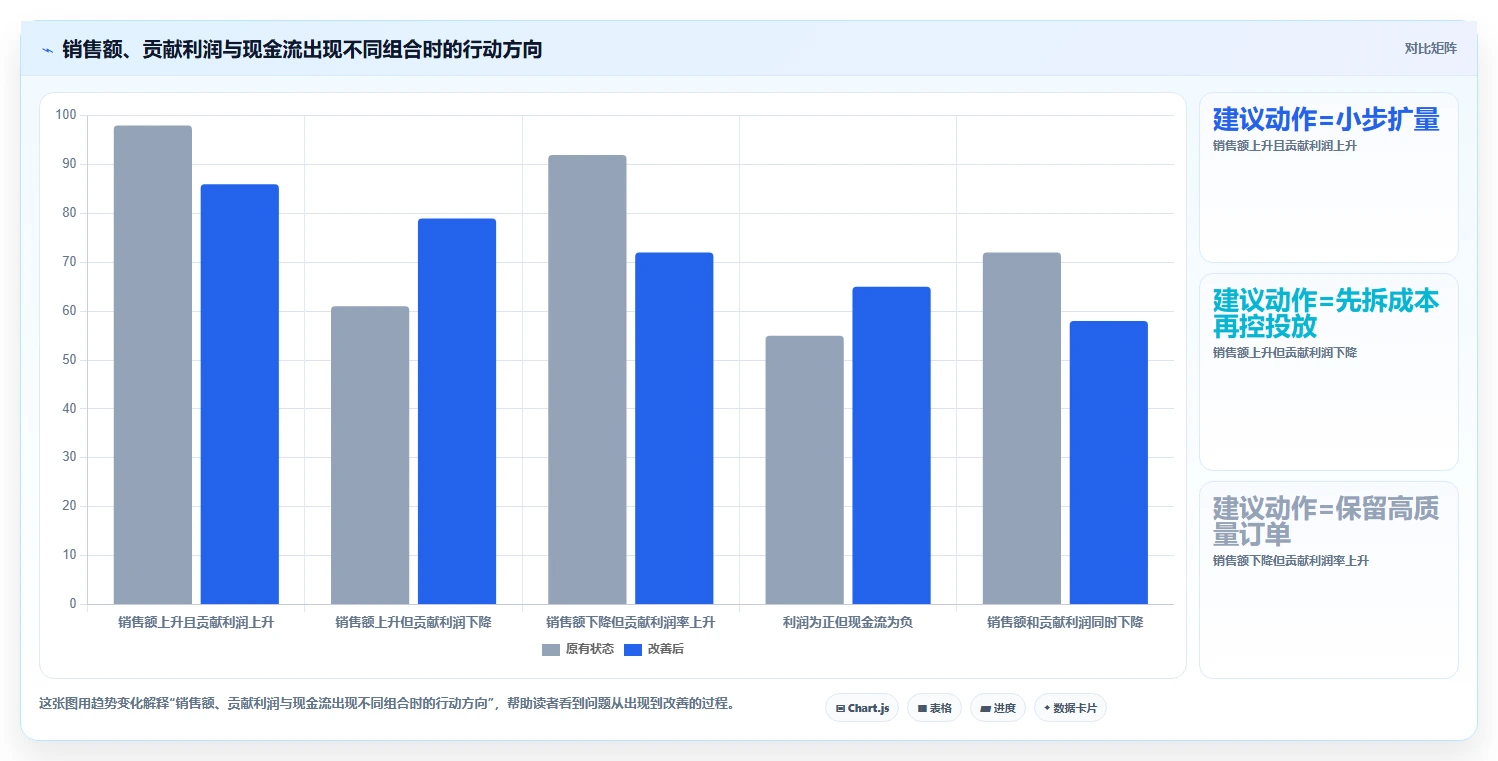Click blue bar for 销售额和贡献利润同时下降
This screenshot has width=1498, height=761.
[x=1109, y=463]
